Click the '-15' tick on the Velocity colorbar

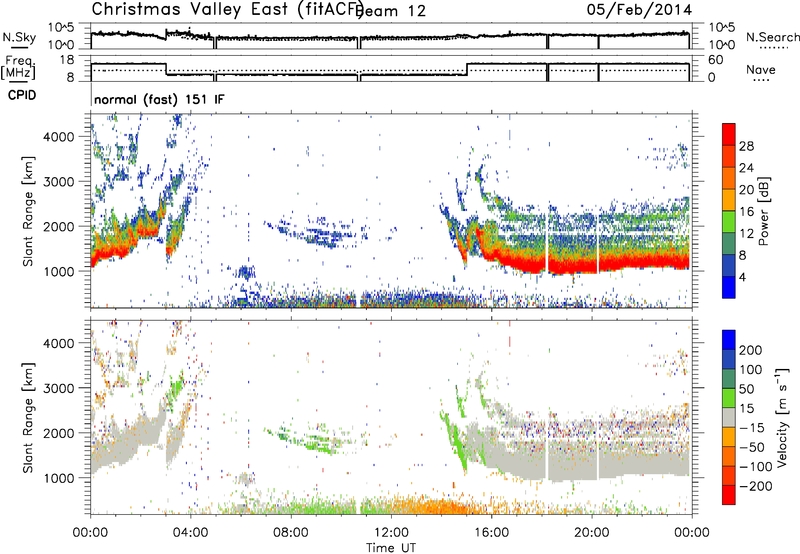coord(752,427)
